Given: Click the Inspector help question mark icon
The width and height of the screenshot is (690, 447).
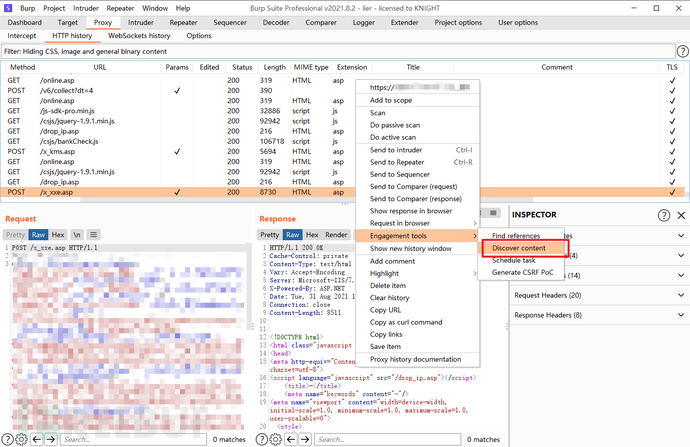Looking at the screenshot, I should pyautogui.click(x=664, y=215).
